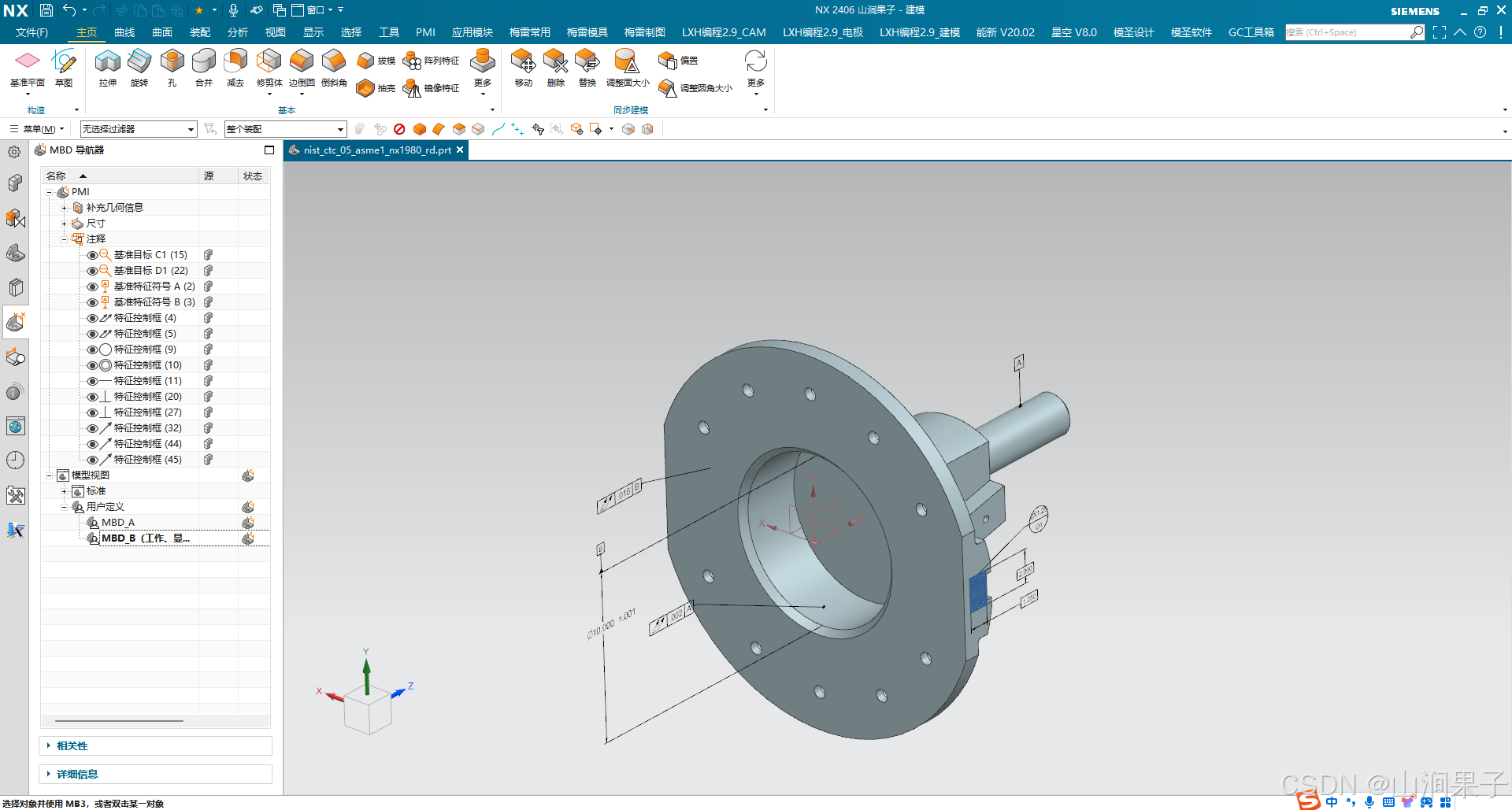This screenshot has height=810, width=1512.
Task: Click the 边倒圆 edge blend tool
Action: coord(302,68)
